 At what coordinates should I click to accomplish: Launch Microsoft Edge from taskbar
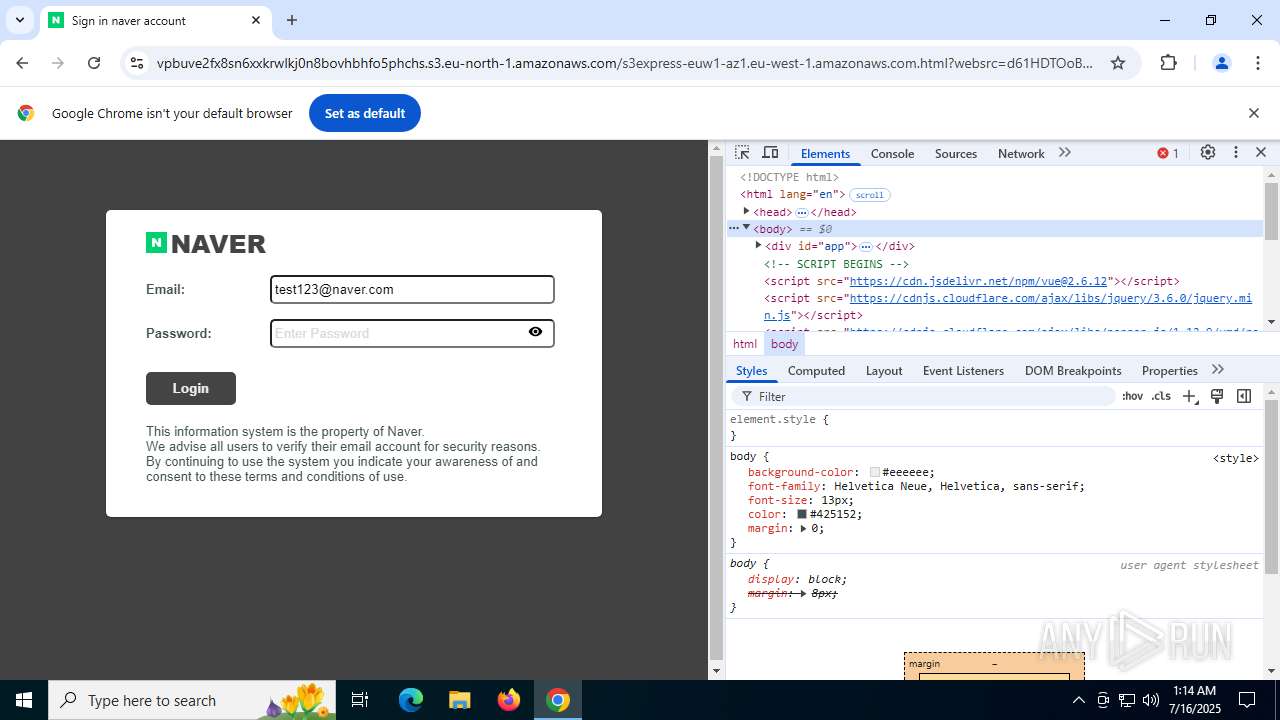[411, 700]
